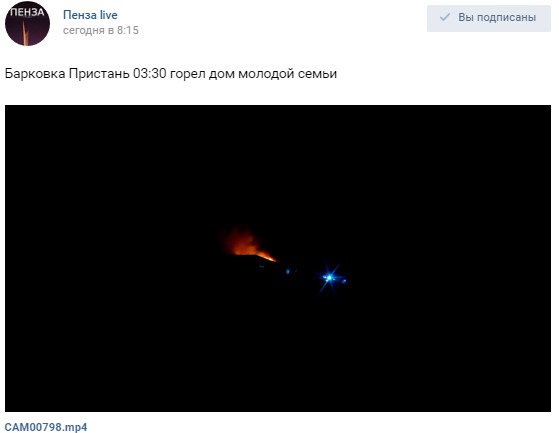Click the monument spire in the avatar picture

(25, 34)
